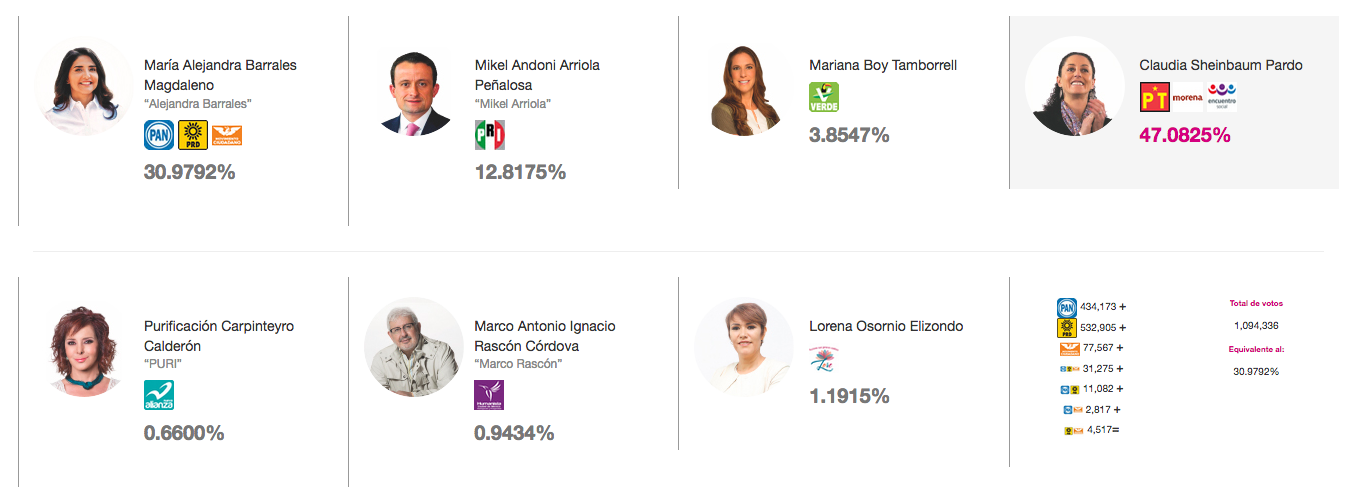Click the purple Humanista logo under Marco Rascón
This screenshot has height=501, width=1355.
coord(489,395)
